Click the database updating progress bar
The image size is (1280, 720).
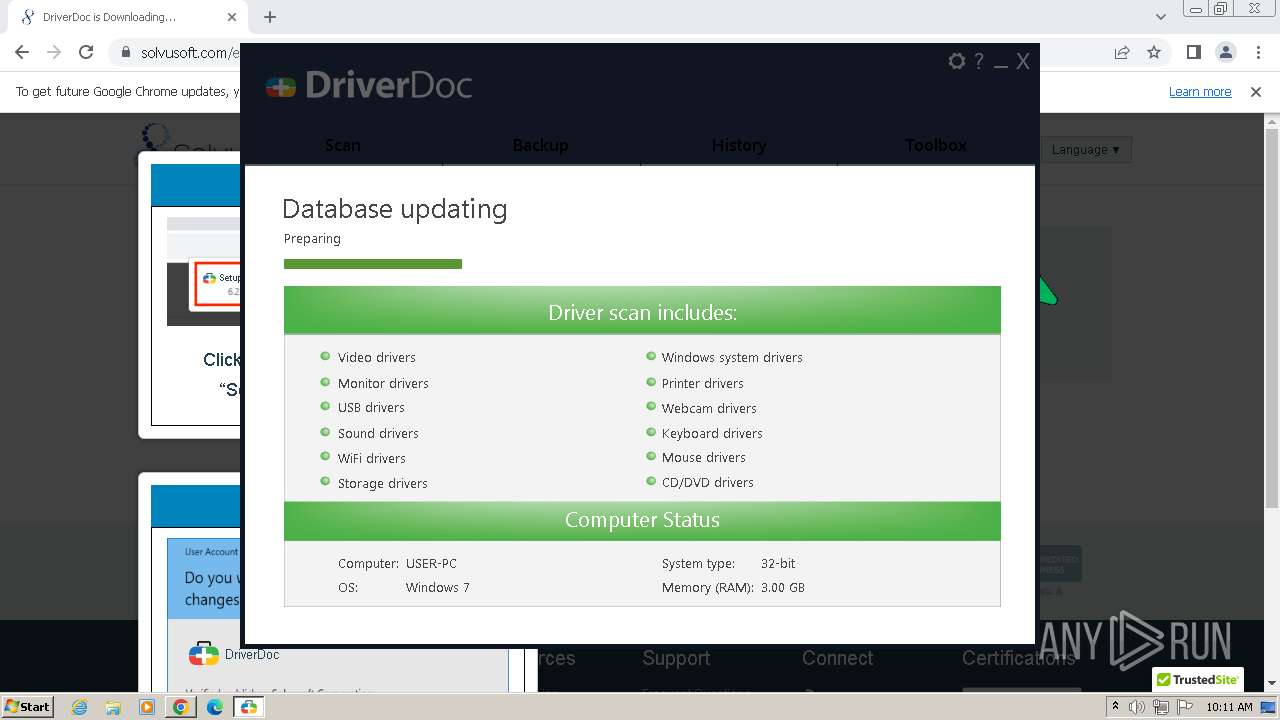click(373, 264)
